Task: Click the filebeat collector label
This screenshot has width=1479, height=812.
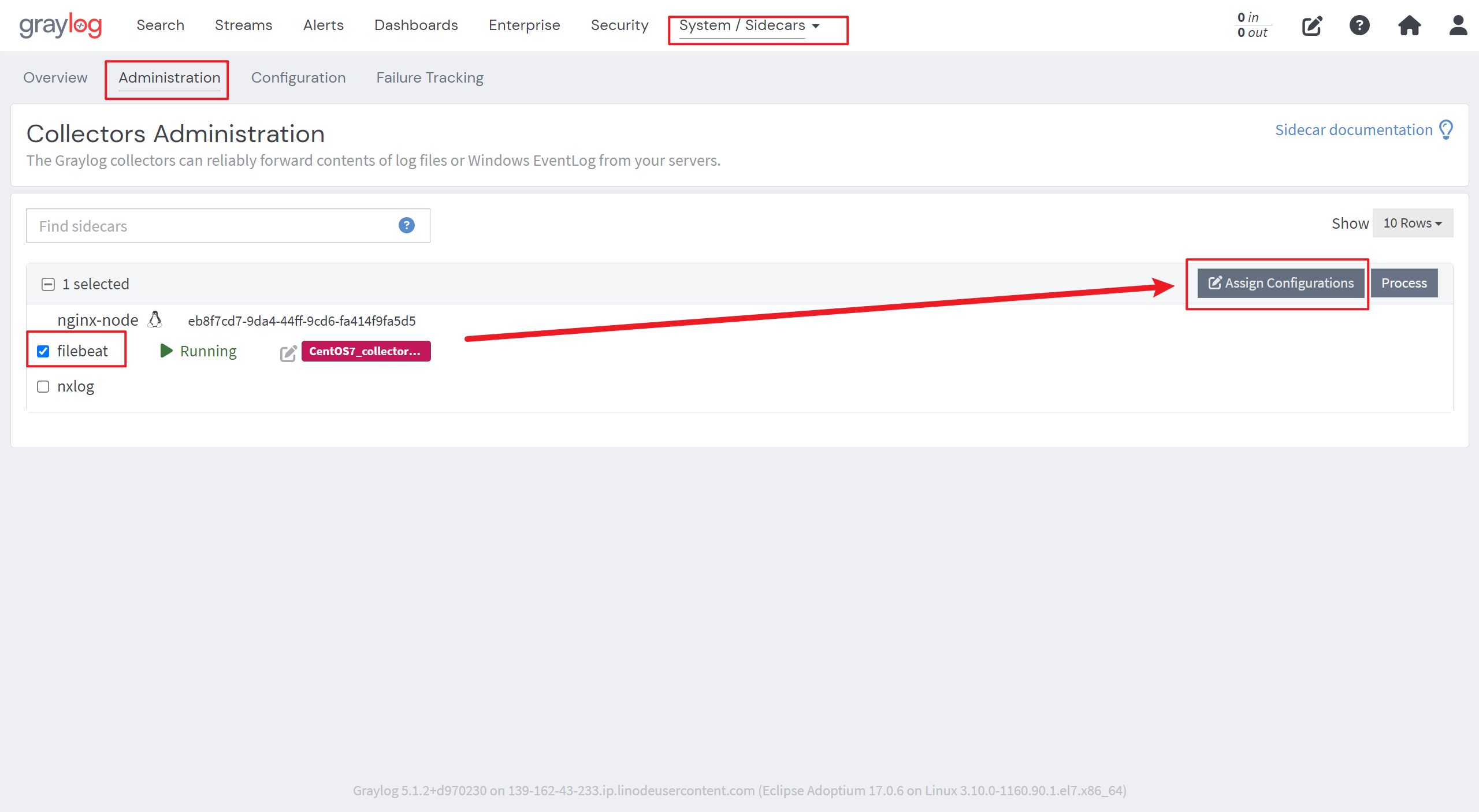Action: (82, 351)
